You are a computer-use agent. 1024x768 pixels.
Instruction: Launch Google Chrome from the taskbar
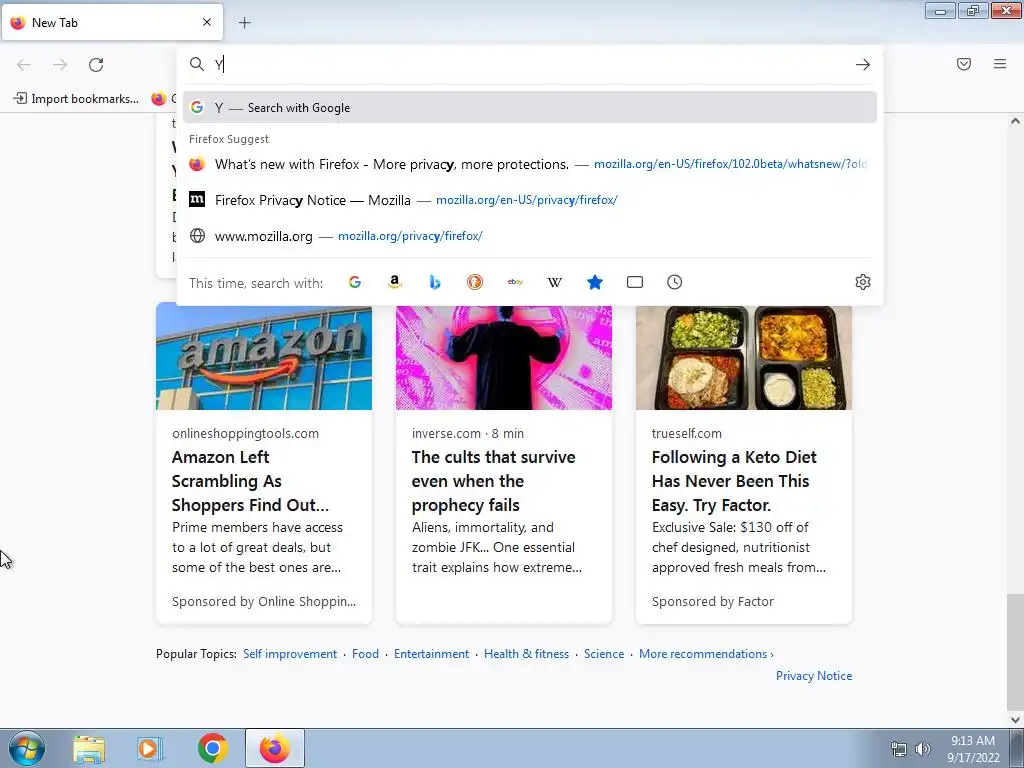[212, 749]
